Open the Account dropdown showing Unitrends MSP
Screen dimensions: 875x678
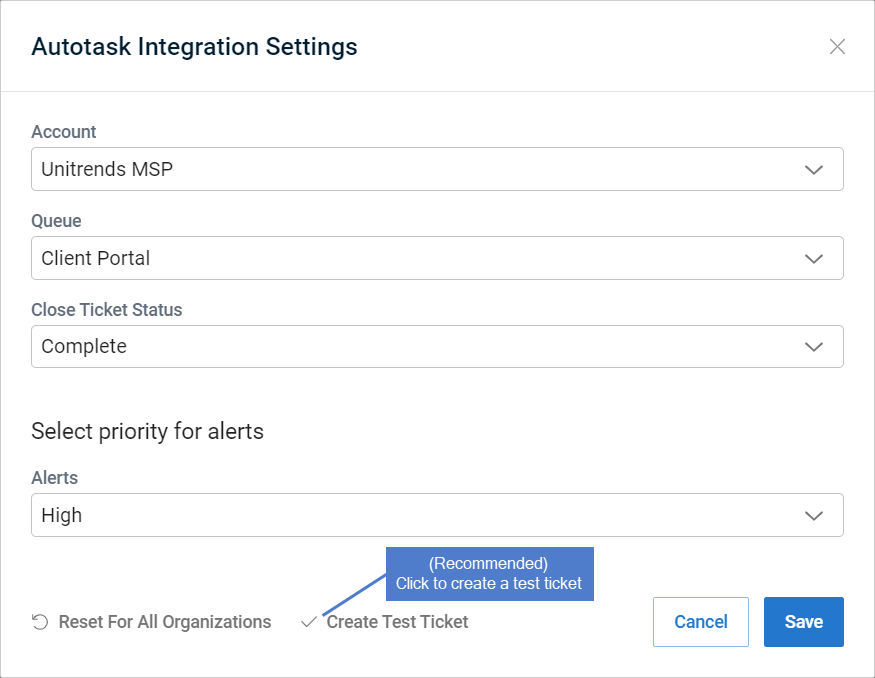click(x=437, y=169)
